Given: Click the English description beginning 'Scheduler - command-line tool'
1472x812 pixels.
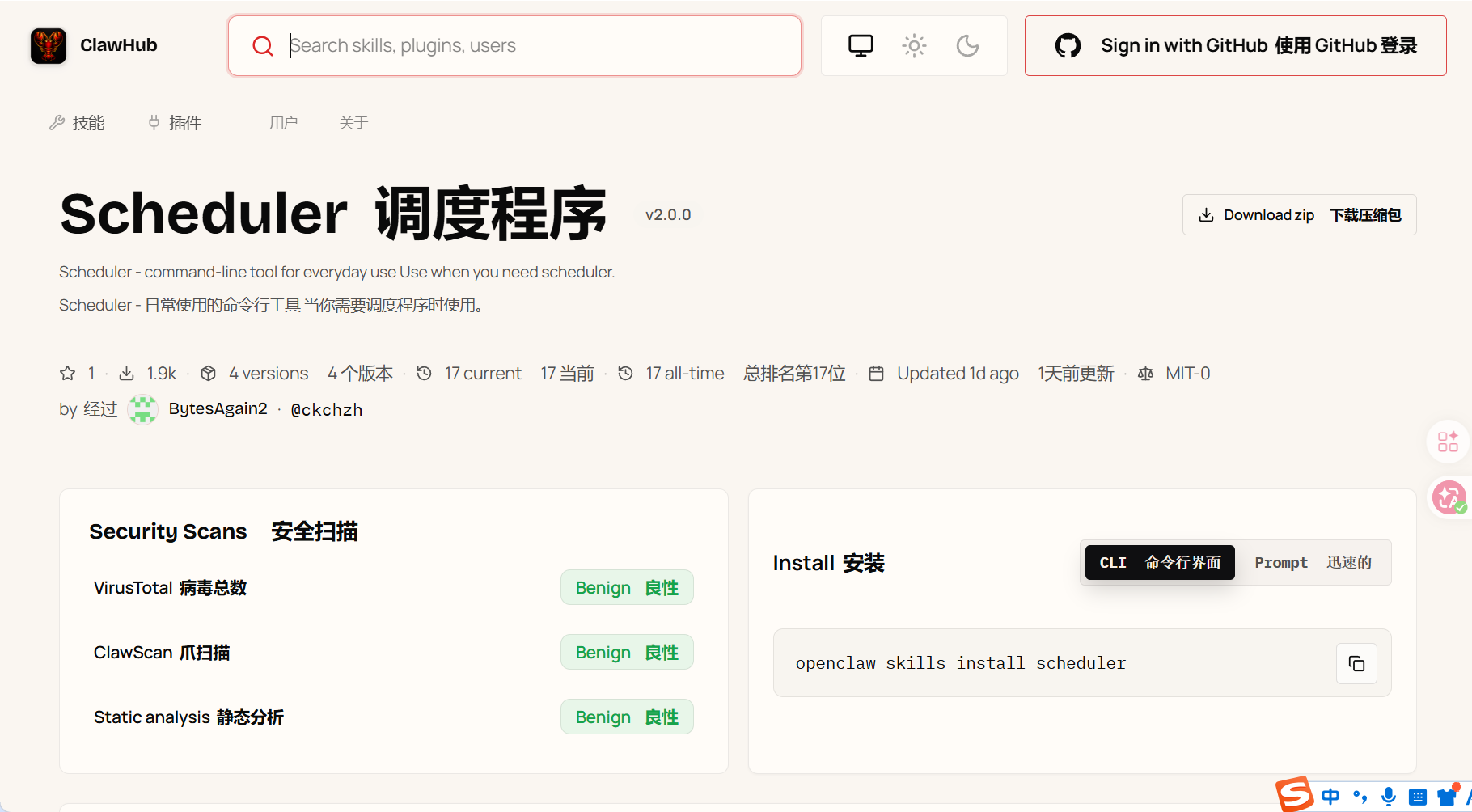Looking at the screenshot, I should pyautogui.click(x=336, y=272).
